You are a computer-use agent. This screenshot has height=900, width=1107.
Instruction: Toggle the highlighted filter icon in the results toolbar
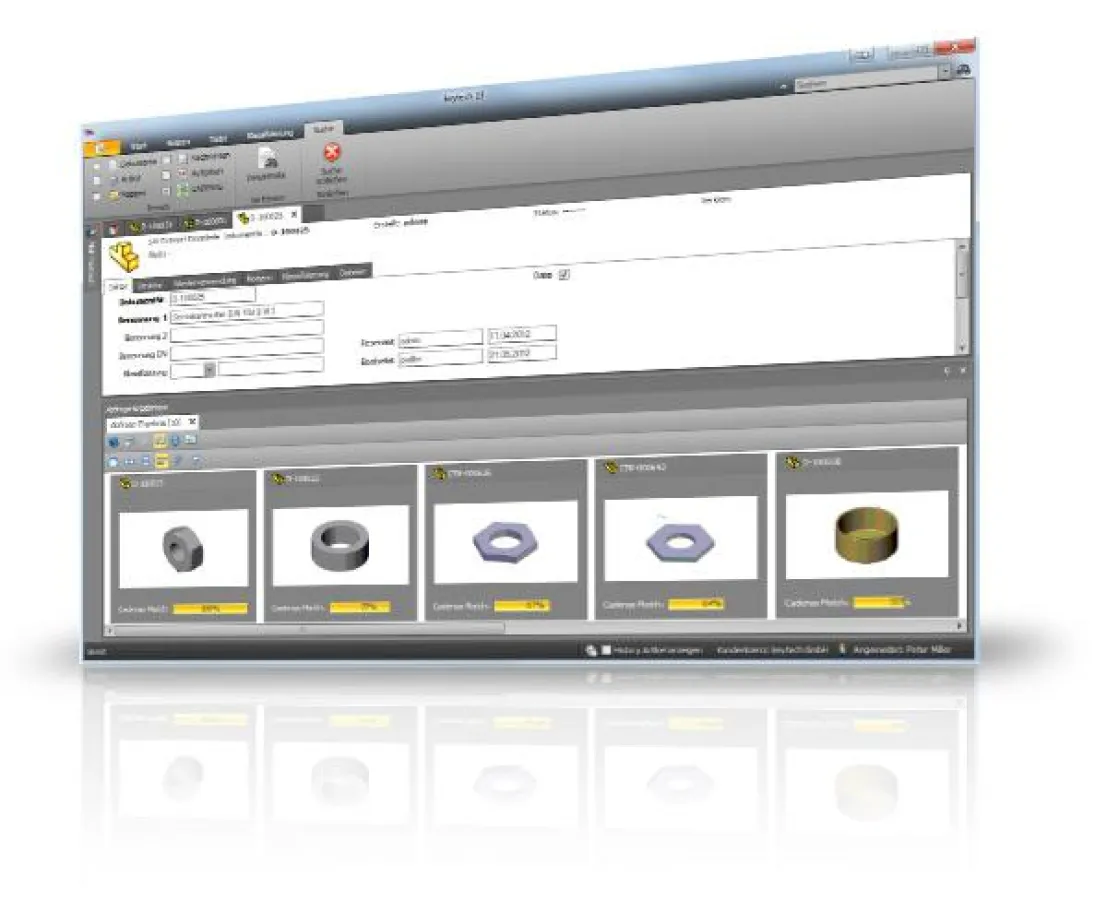pos(161,440)
